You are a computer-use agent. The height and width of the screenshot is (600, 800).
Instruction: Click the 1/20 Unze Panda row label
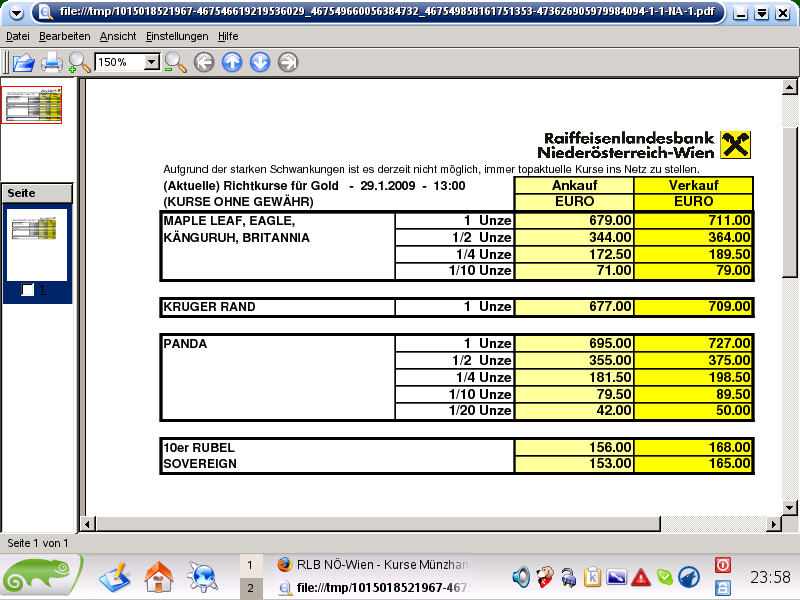(x=480, y=411)
